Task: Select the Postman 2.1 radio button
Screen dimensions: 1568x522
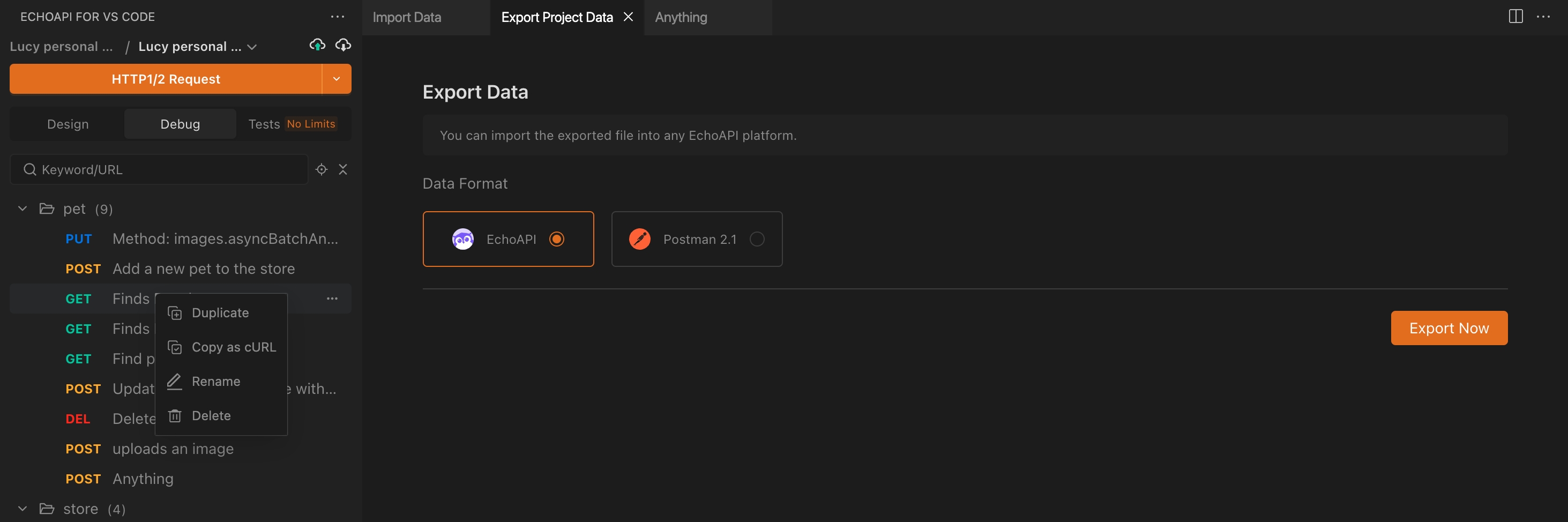Action: click(757, 240)
